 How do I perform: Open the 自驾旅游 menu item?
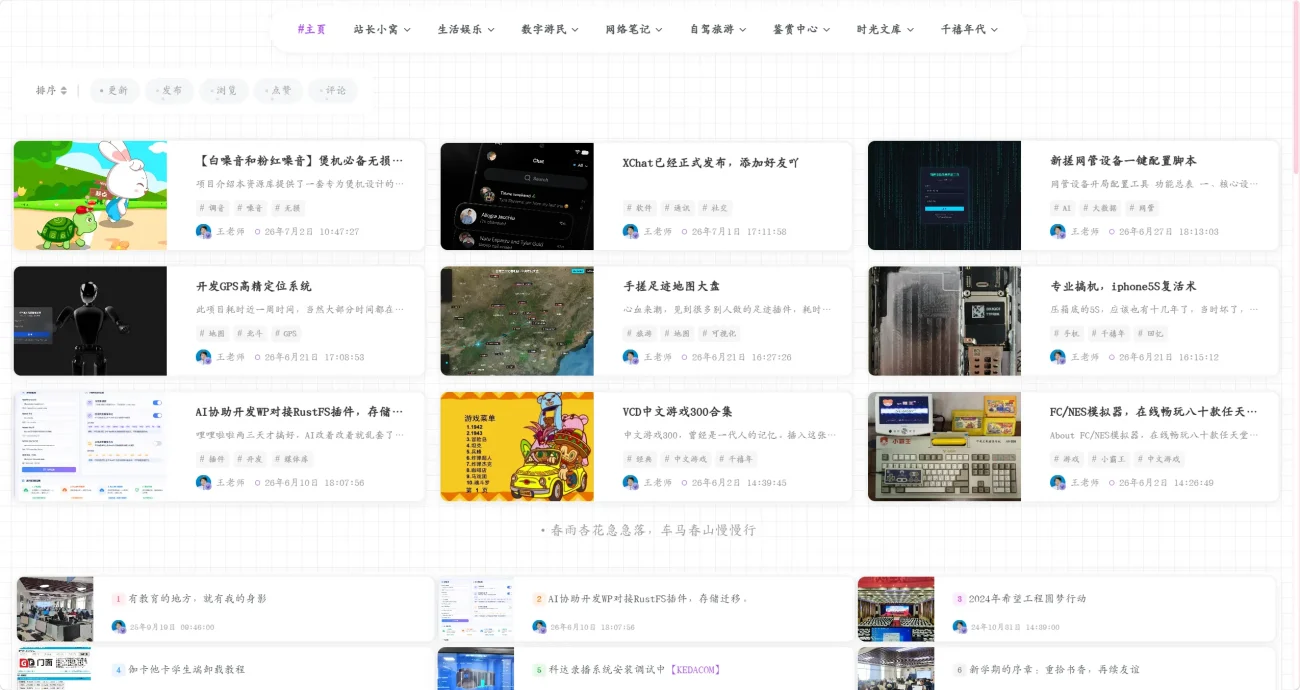718,29
